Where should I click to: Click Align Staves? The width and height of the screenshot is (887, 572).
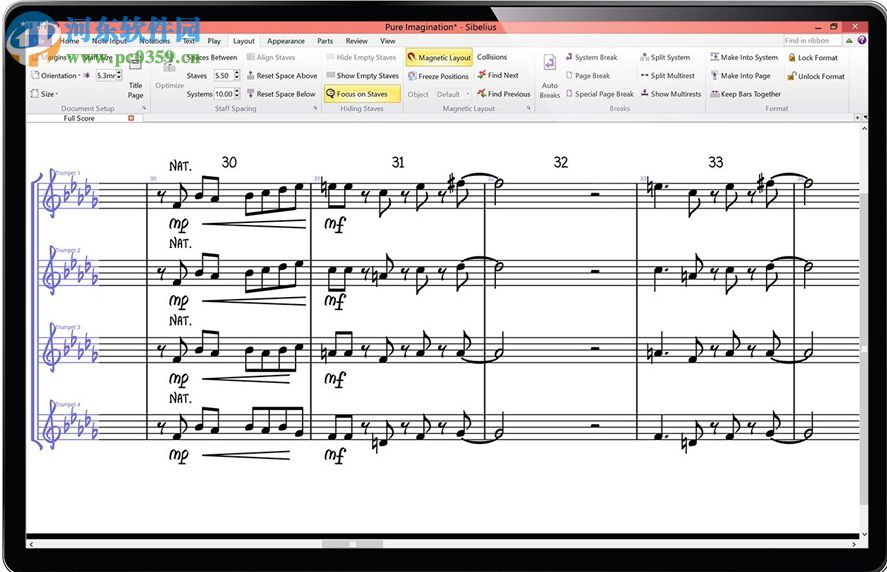(270, 57)
